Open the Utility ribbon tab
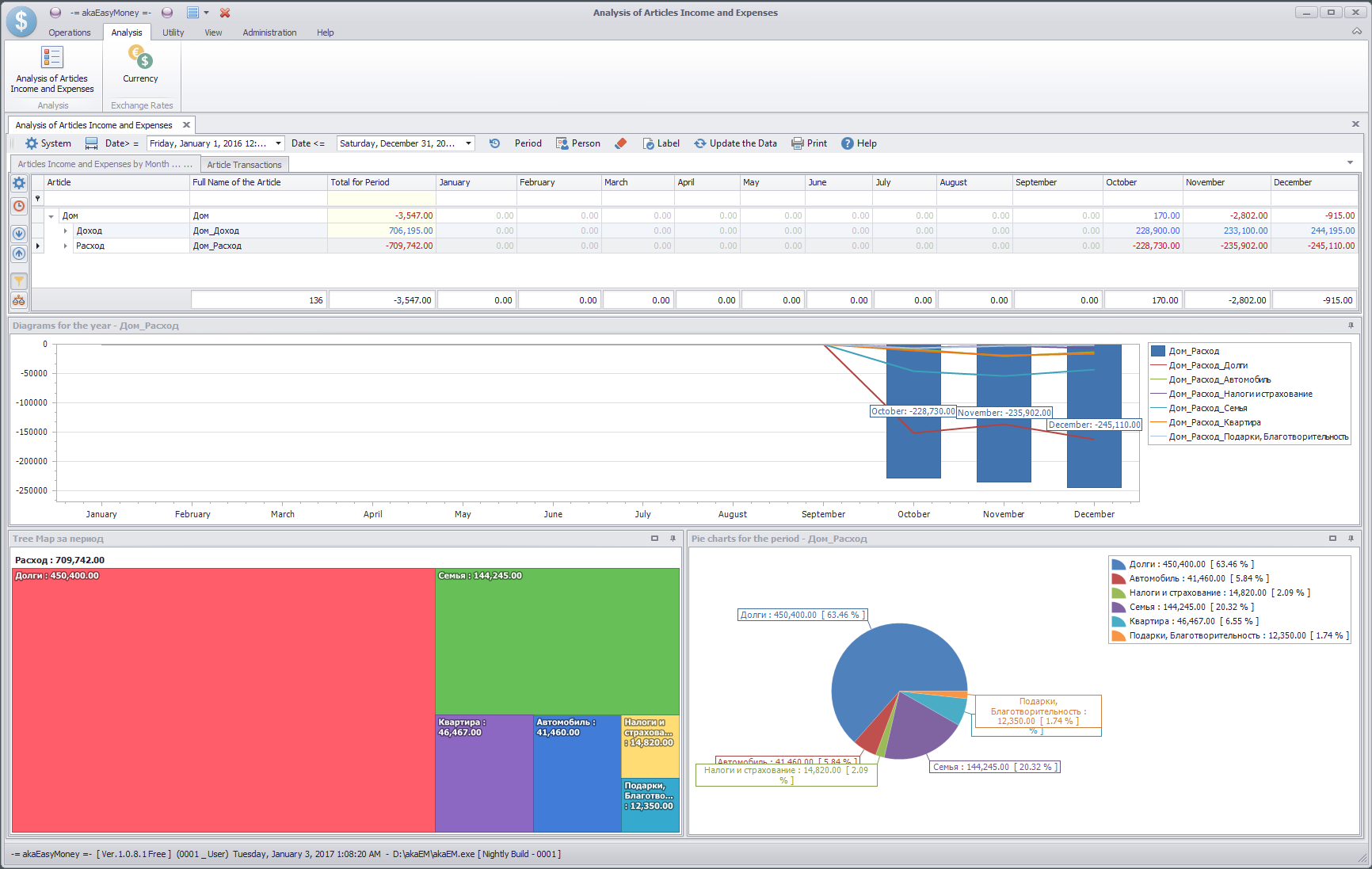Screen dimensions: 1372x869 [x=173, y=32]
